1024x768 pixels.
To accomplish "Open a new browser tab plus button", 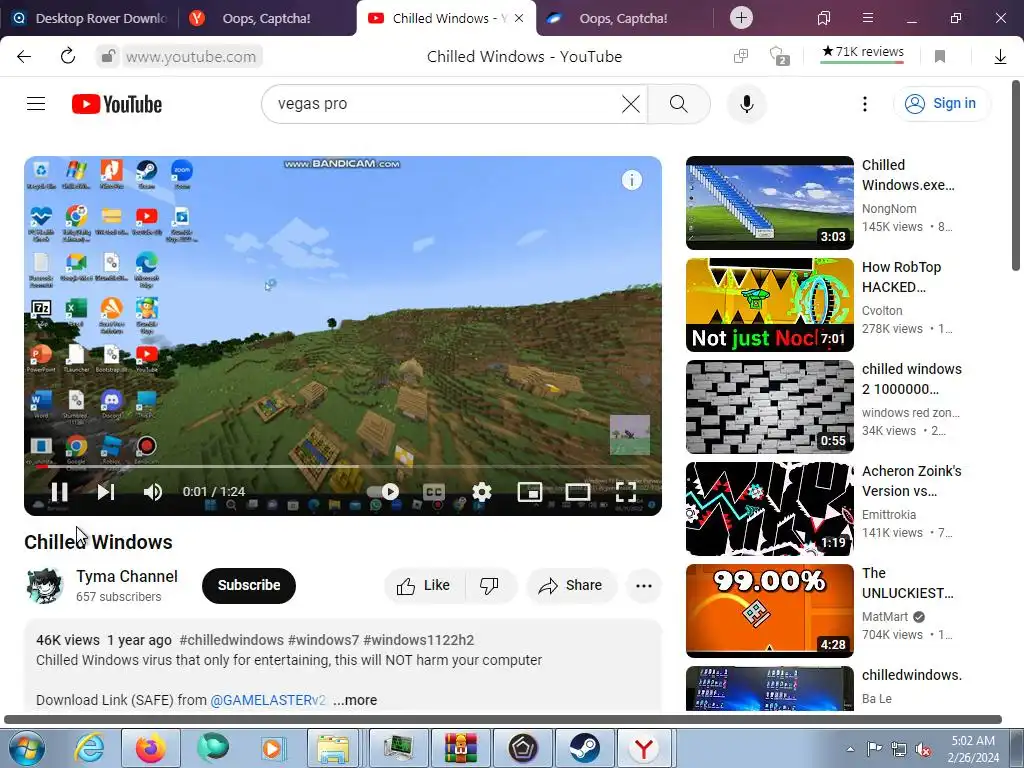I will coord(741,18).
